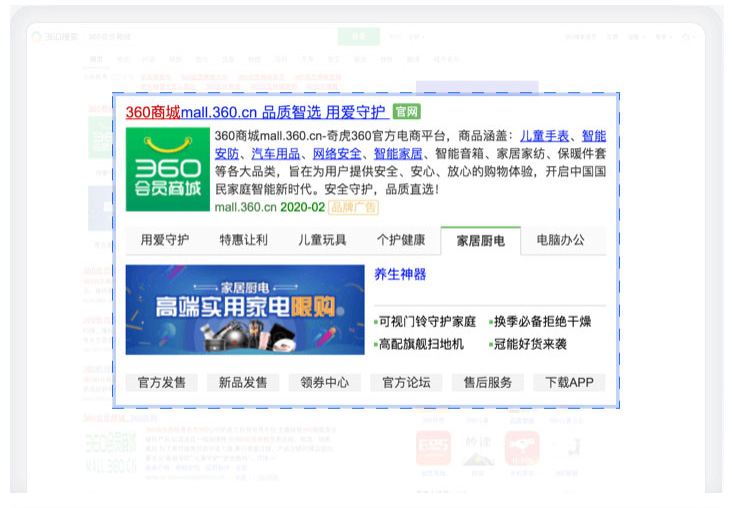The width and height of the screenshot is (732, 508).
Task: Open the 360商城 mall.360.cn title link
Action: click(255, 112)
